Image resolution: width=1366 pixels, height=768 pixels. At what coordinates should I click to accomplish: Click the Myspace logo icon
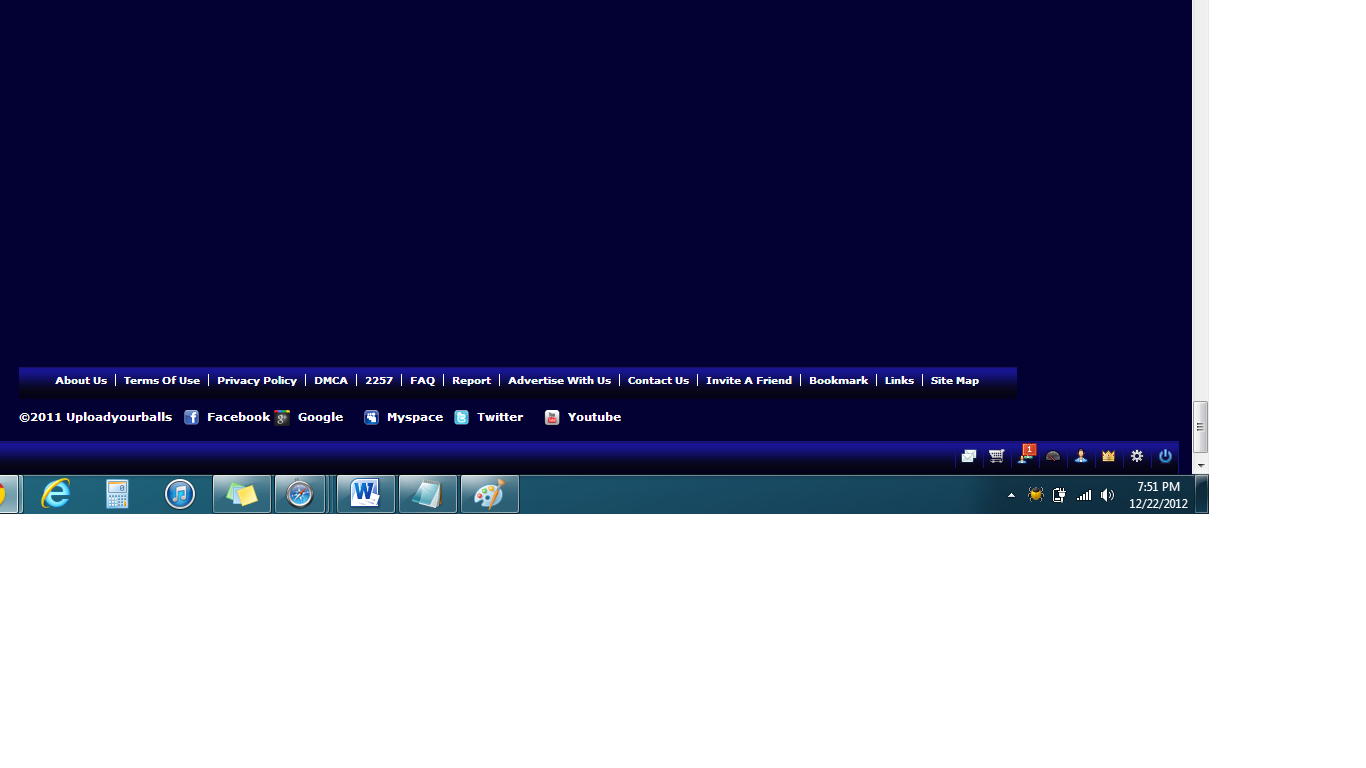point(371,417)
